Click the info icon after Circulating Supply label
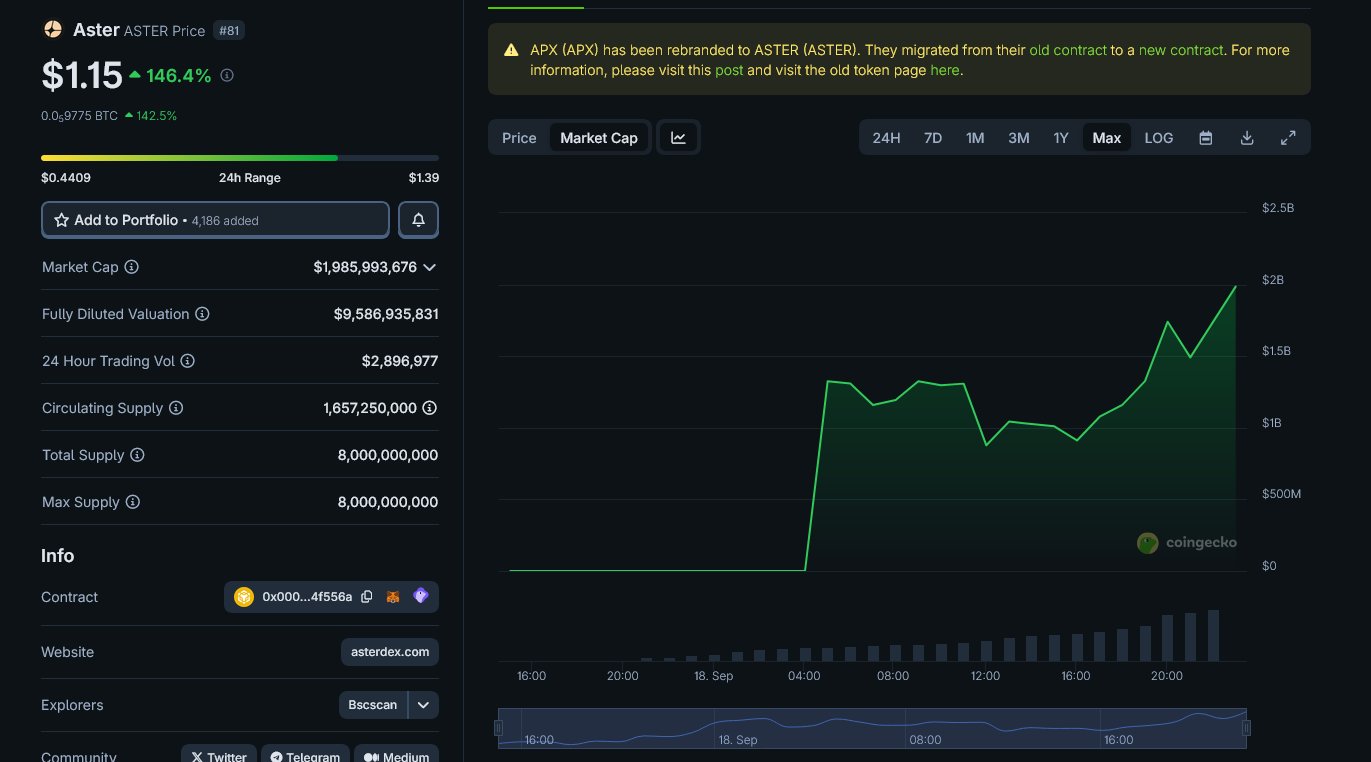 point(176,408)
